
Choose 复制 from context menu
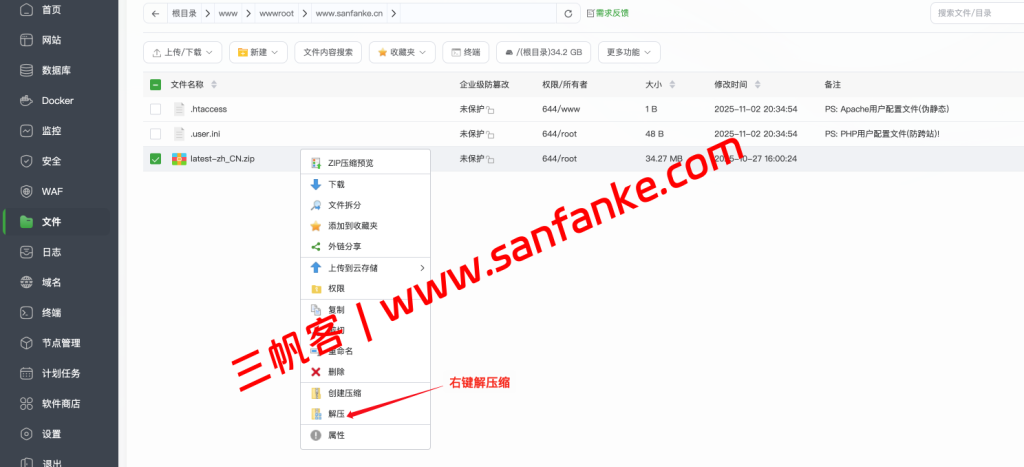click(365, 310)
